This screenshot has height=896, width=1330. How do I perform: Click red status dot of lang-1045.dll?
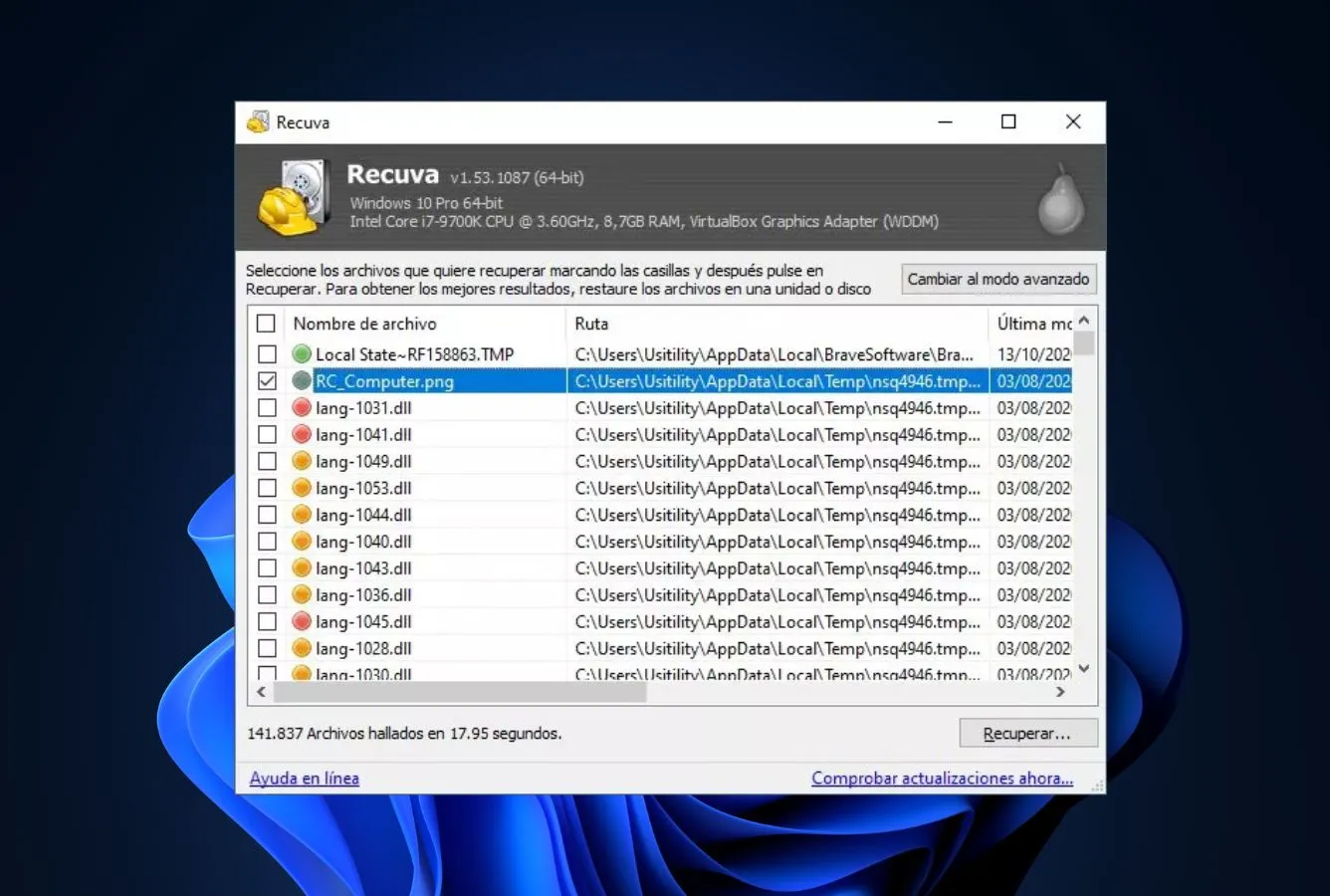coord(302,621)
